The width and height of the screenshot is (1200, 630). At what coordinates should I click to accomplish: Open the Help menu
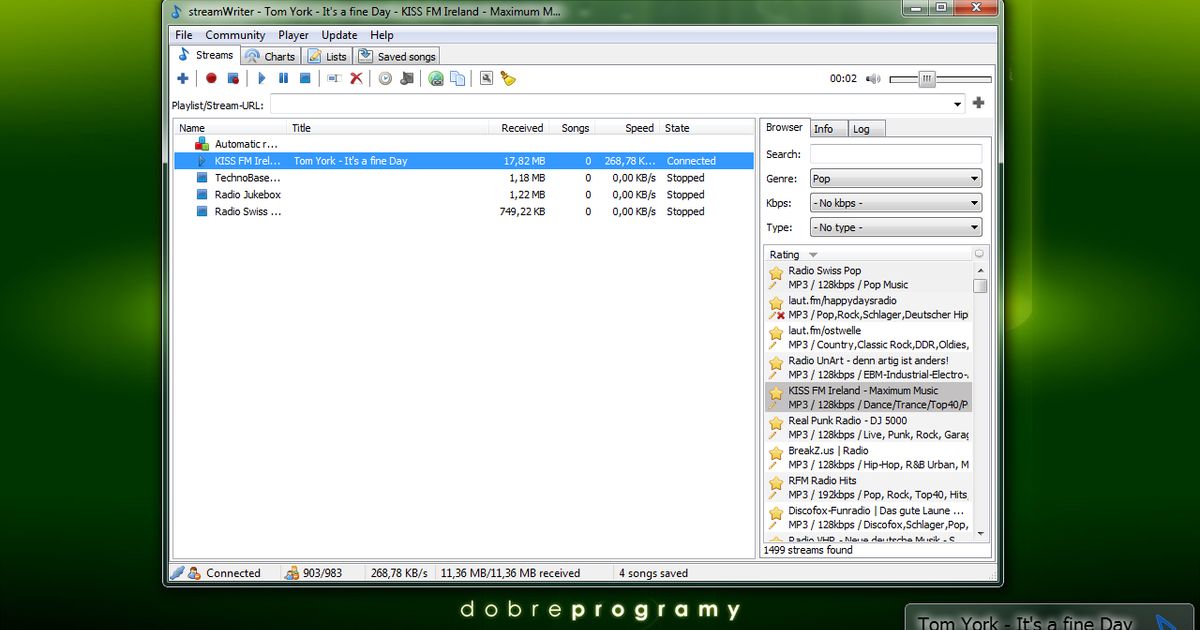(x=382, y=35)
